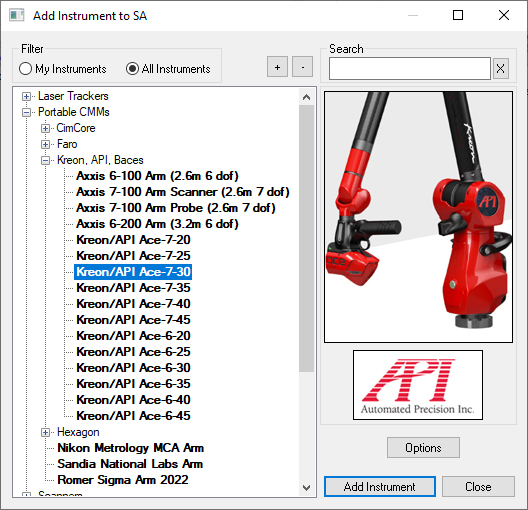Choose Kreon/API Ace-7-20
The image size is (528, 510).
133,240
